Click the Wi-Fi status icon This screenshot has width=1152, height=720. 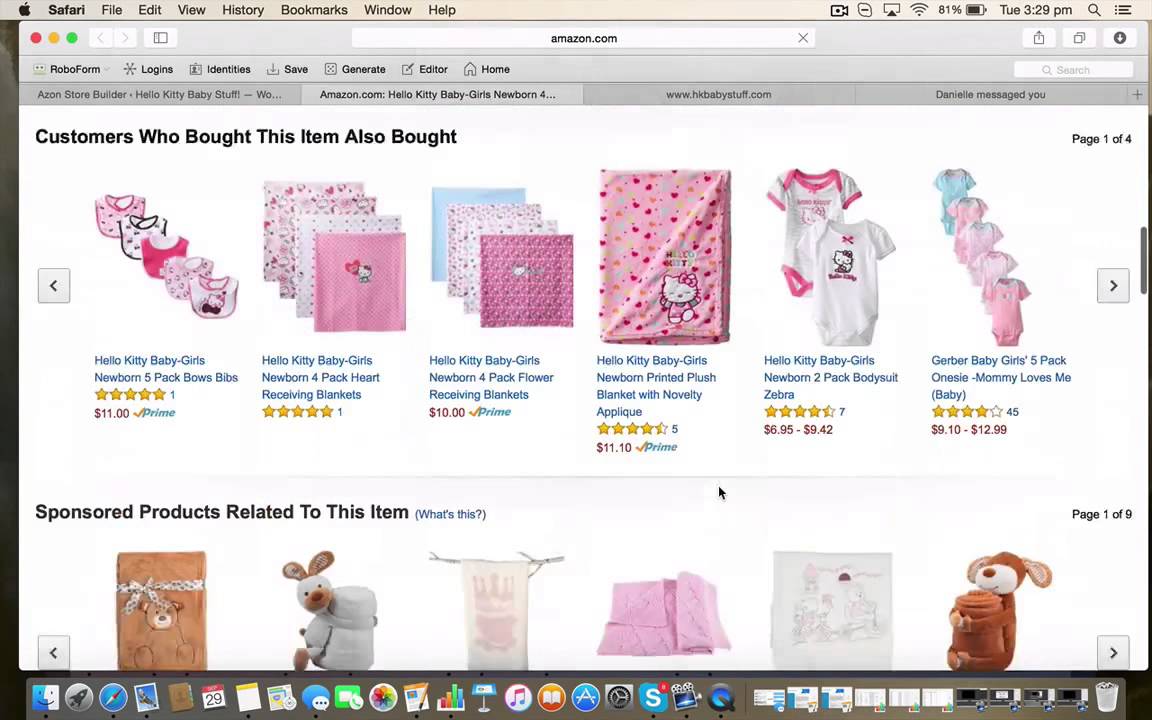pos(919,10)
